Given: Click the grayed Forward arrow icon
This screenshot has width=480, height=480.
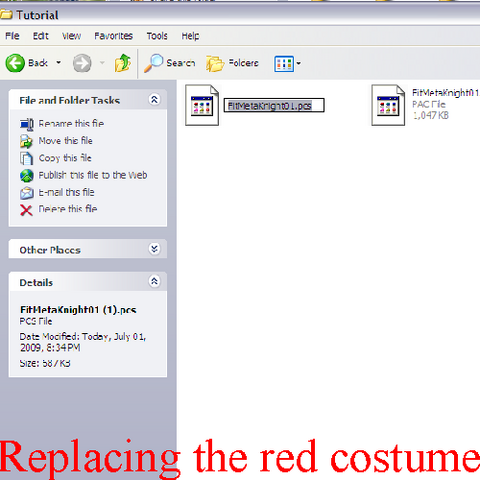Looking at the screenshot, I should coord(82,63).
